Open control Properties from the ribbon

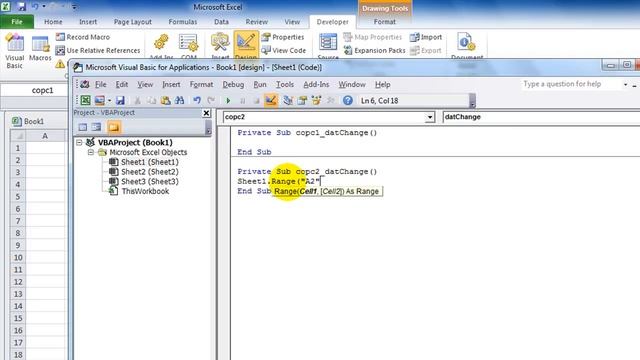coord(283,37)
